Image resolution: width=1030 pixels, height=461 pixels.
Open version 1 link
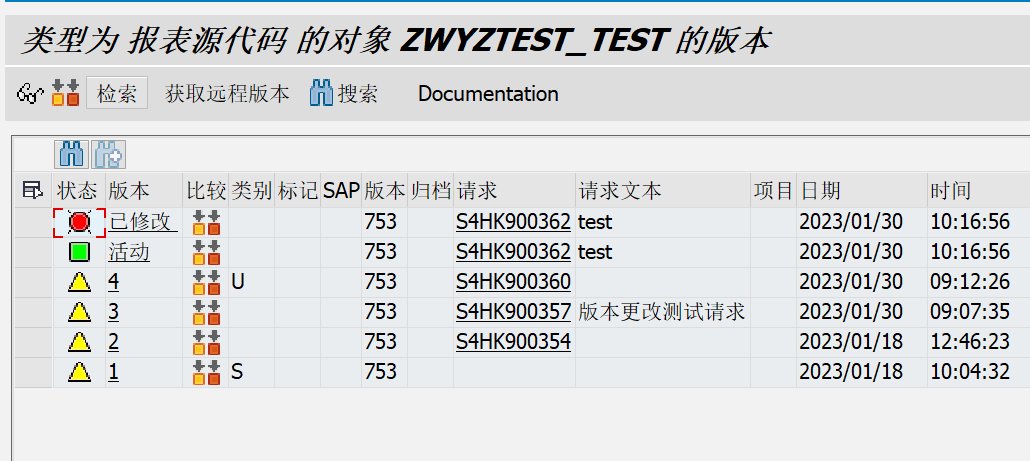coord(114,372)
